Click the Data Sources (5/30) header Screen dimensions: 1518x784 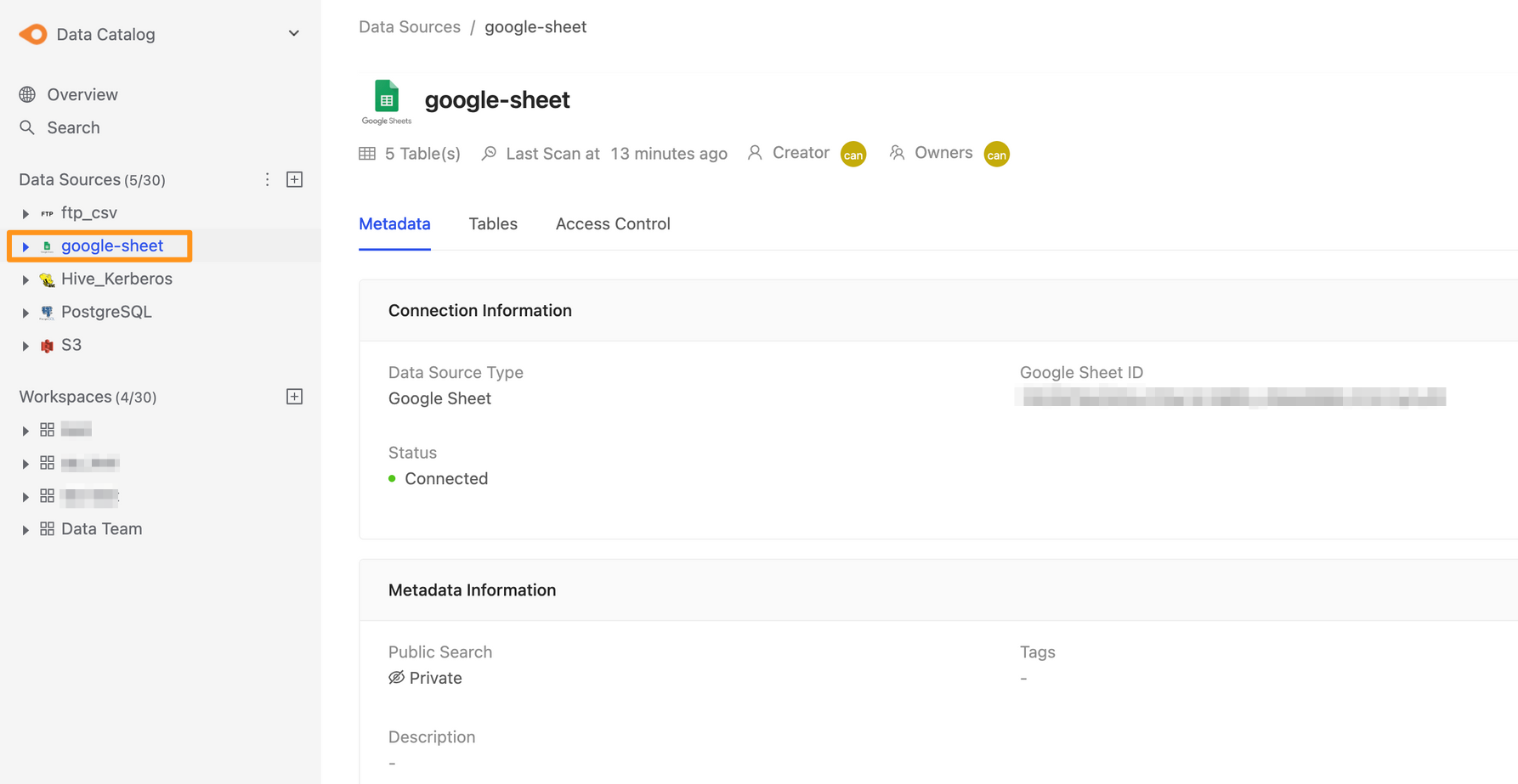[92, 179]
